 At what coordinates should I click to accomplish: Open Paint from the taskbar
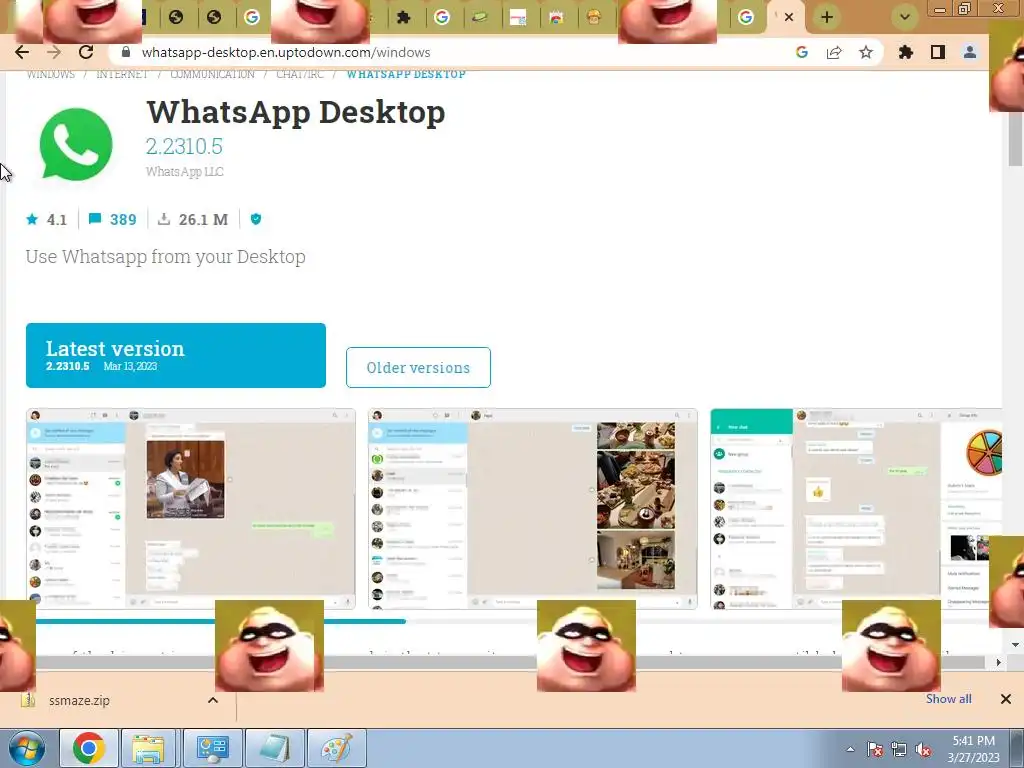pyautogui.click(x=336, y=748)
